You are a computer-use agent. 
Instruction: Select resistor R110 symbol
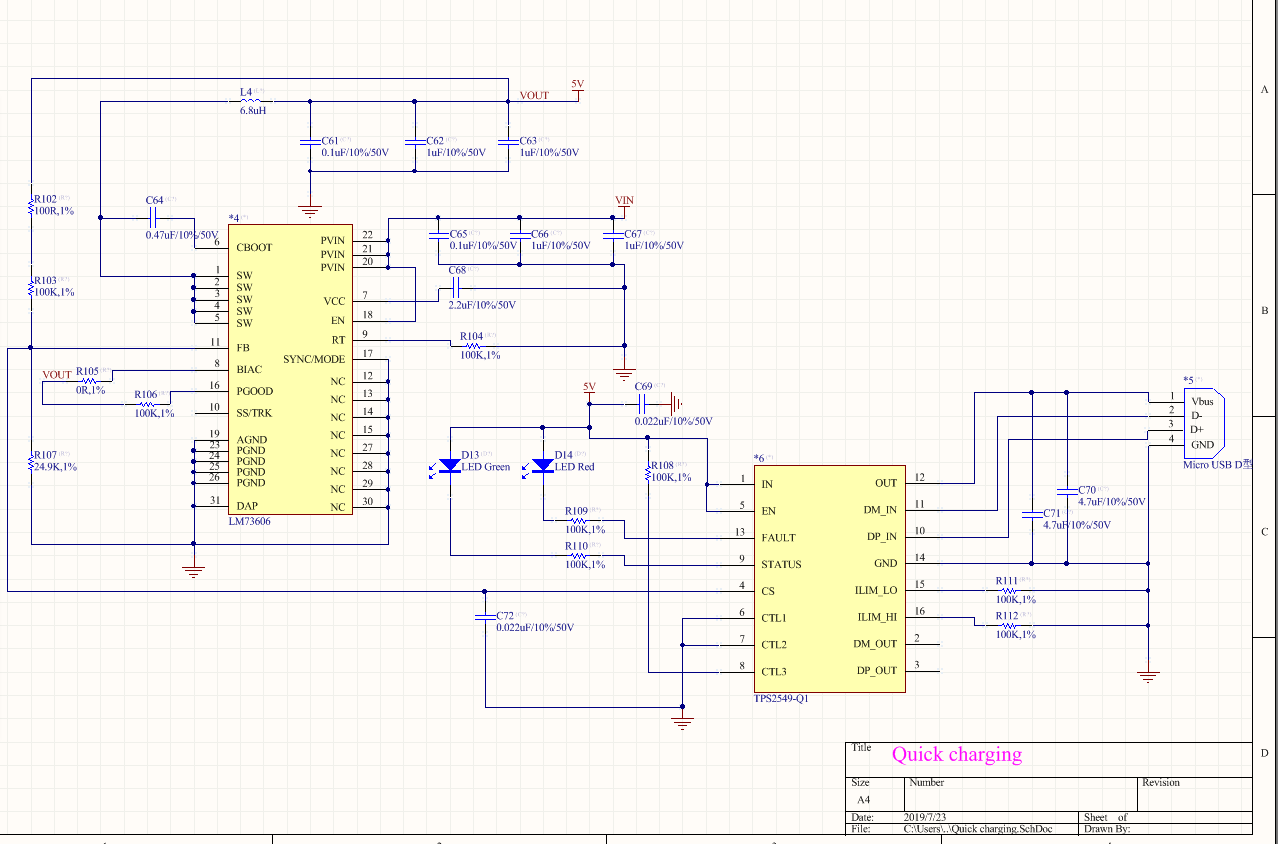(578, 555)
